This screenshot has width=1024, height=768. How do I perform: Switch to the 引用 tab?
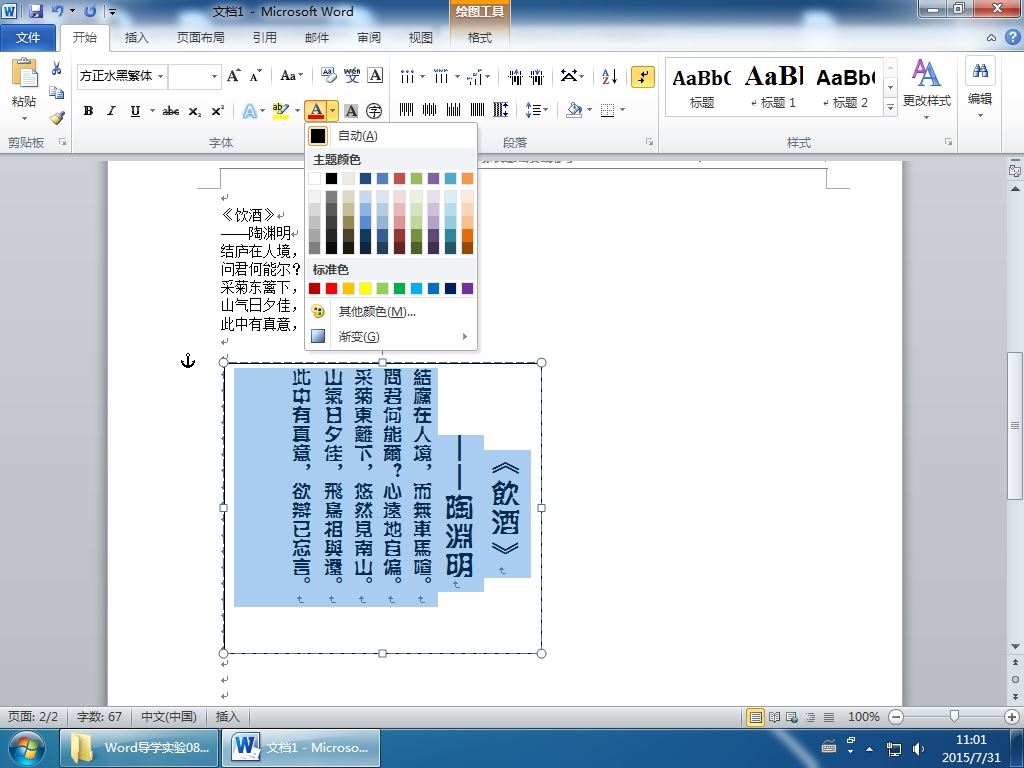(264, 38)
